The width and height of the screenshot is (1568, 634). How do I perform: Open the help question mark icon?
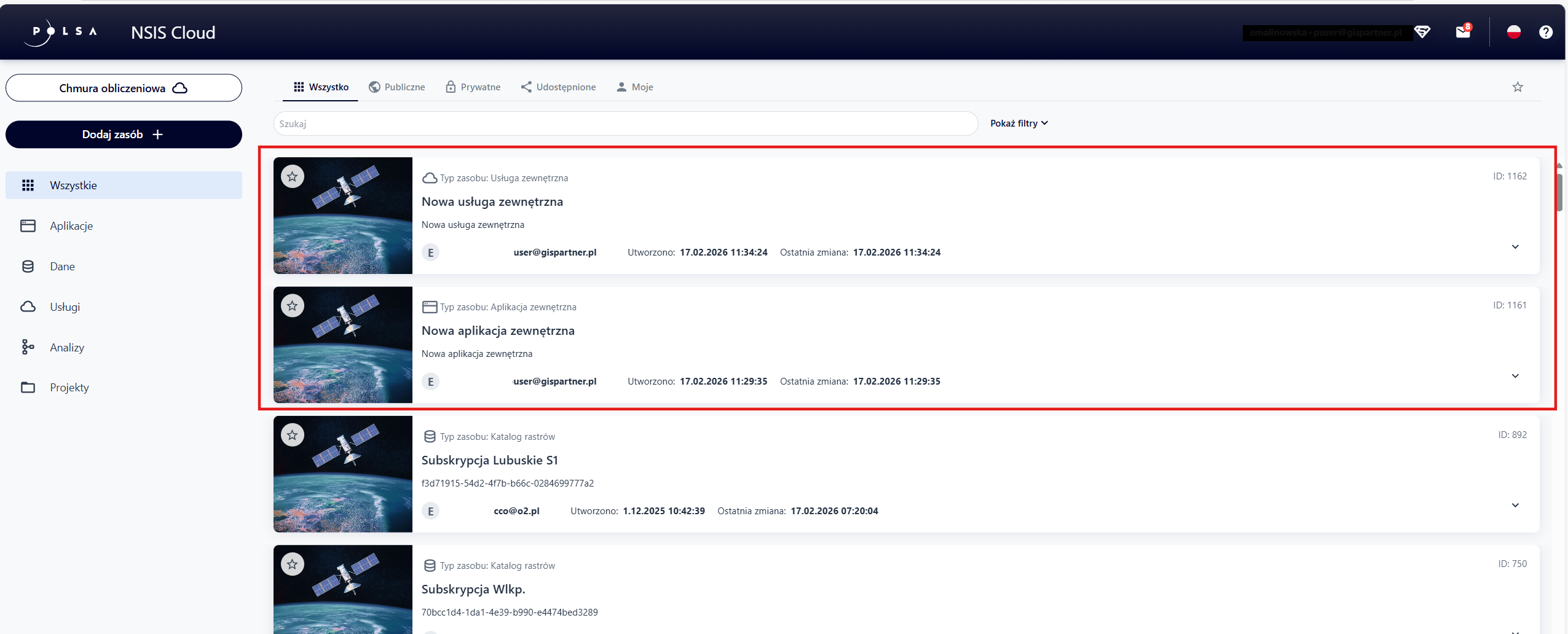pyautogui.click(x=1545, y=32)
